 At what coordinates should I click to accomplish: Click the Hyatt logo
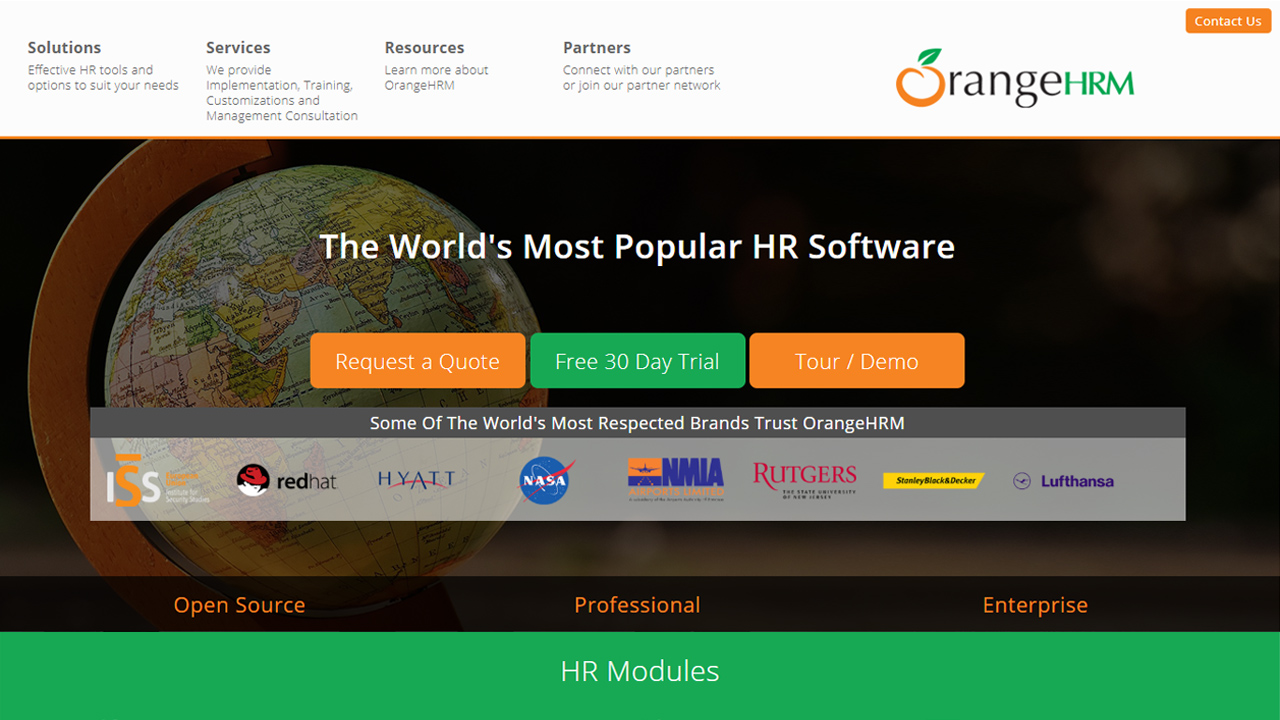pyautogui.click(x=416, y=480)
